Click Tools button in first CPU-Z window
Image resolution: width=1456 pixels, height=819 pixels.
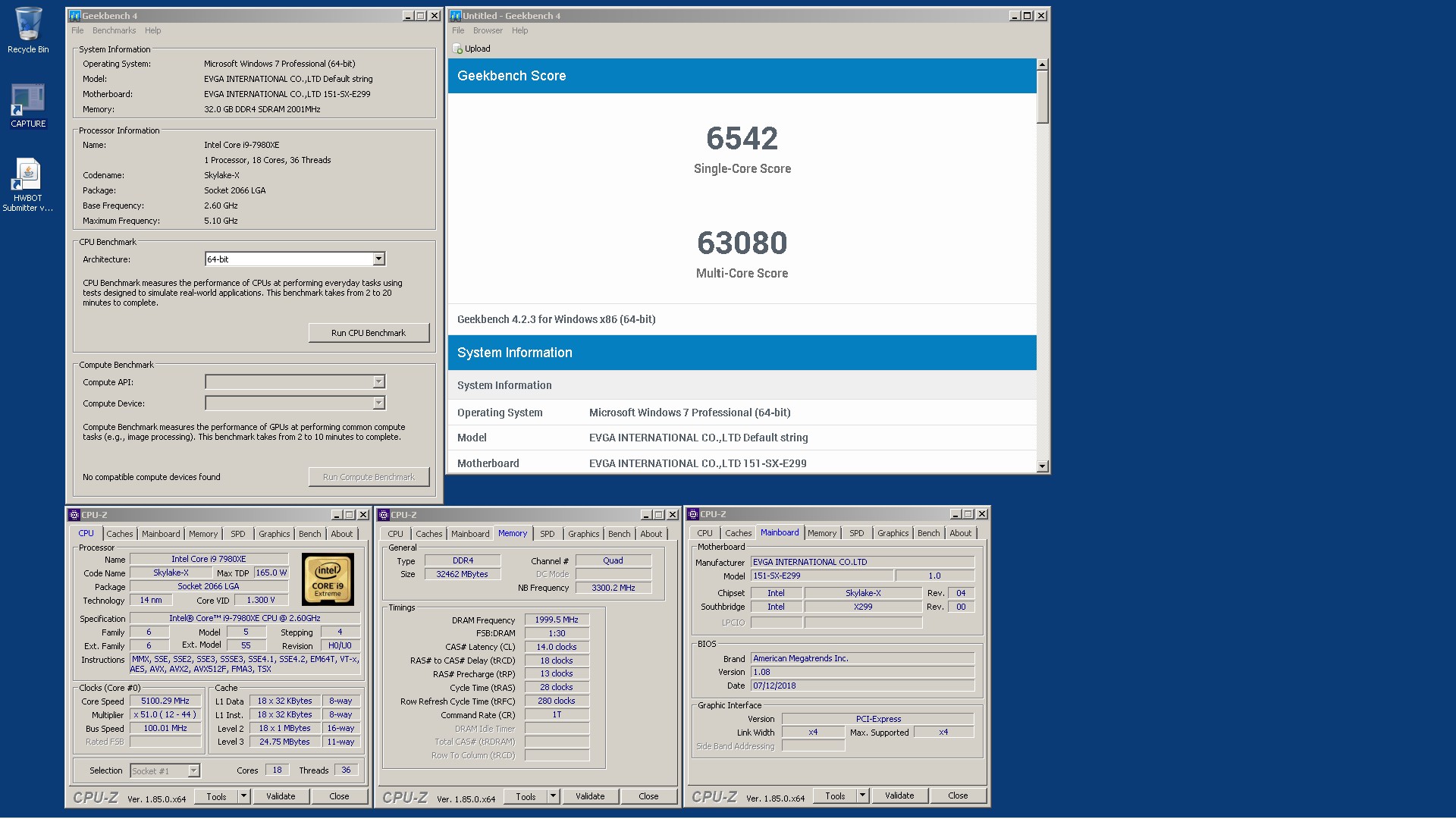coord(216,796)
